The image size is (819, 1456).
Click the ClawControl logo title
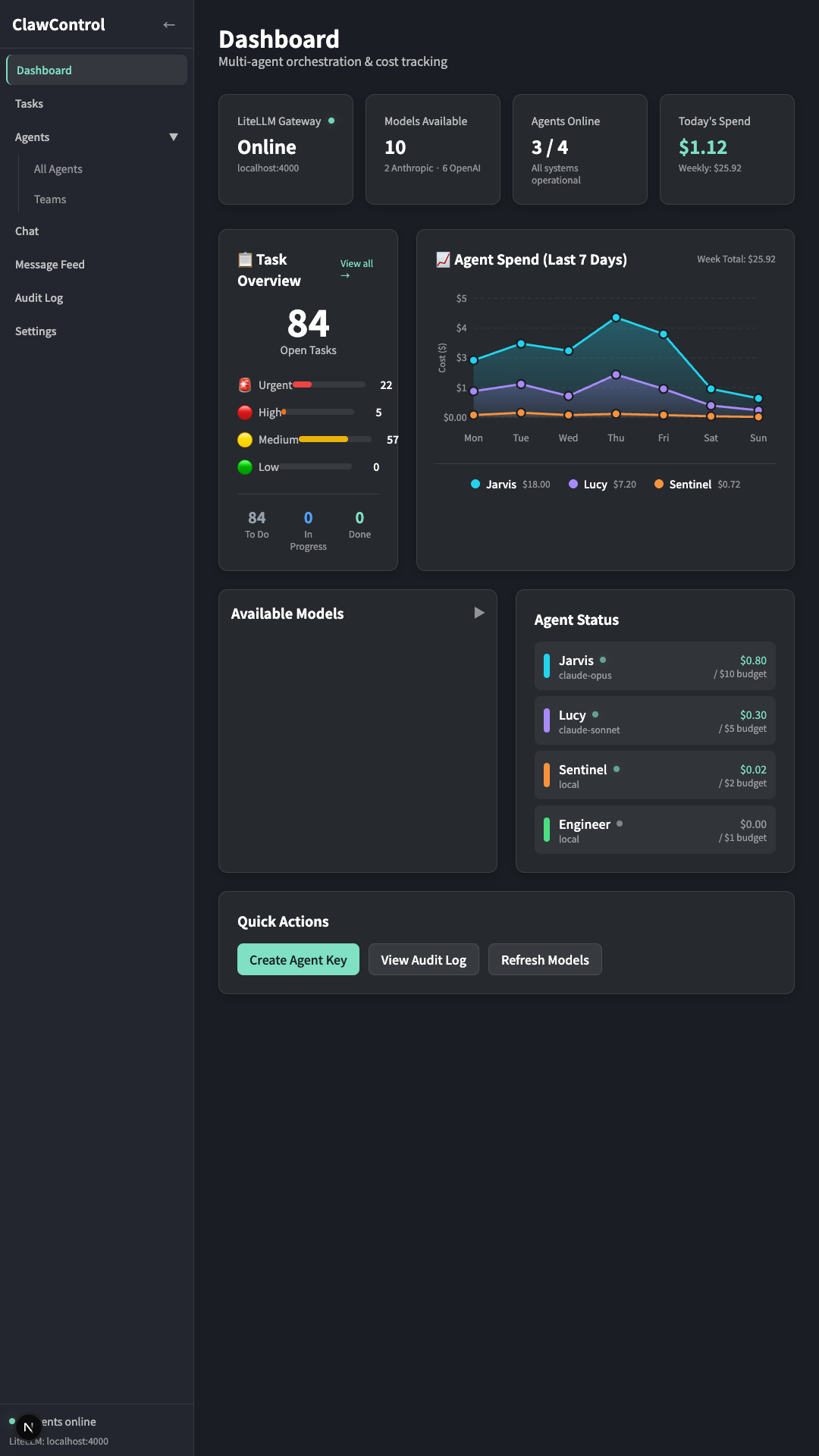click(x=58, y=24)
